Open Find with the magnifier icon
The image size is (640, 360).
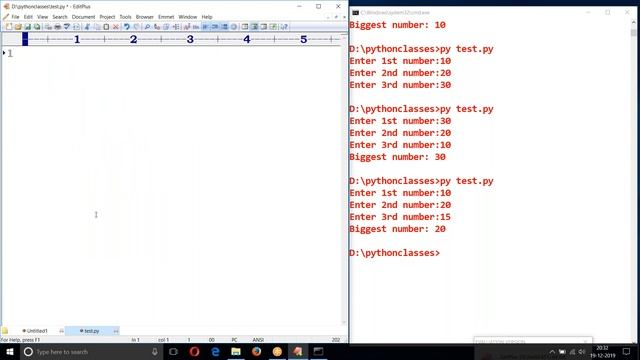point(147,27)
